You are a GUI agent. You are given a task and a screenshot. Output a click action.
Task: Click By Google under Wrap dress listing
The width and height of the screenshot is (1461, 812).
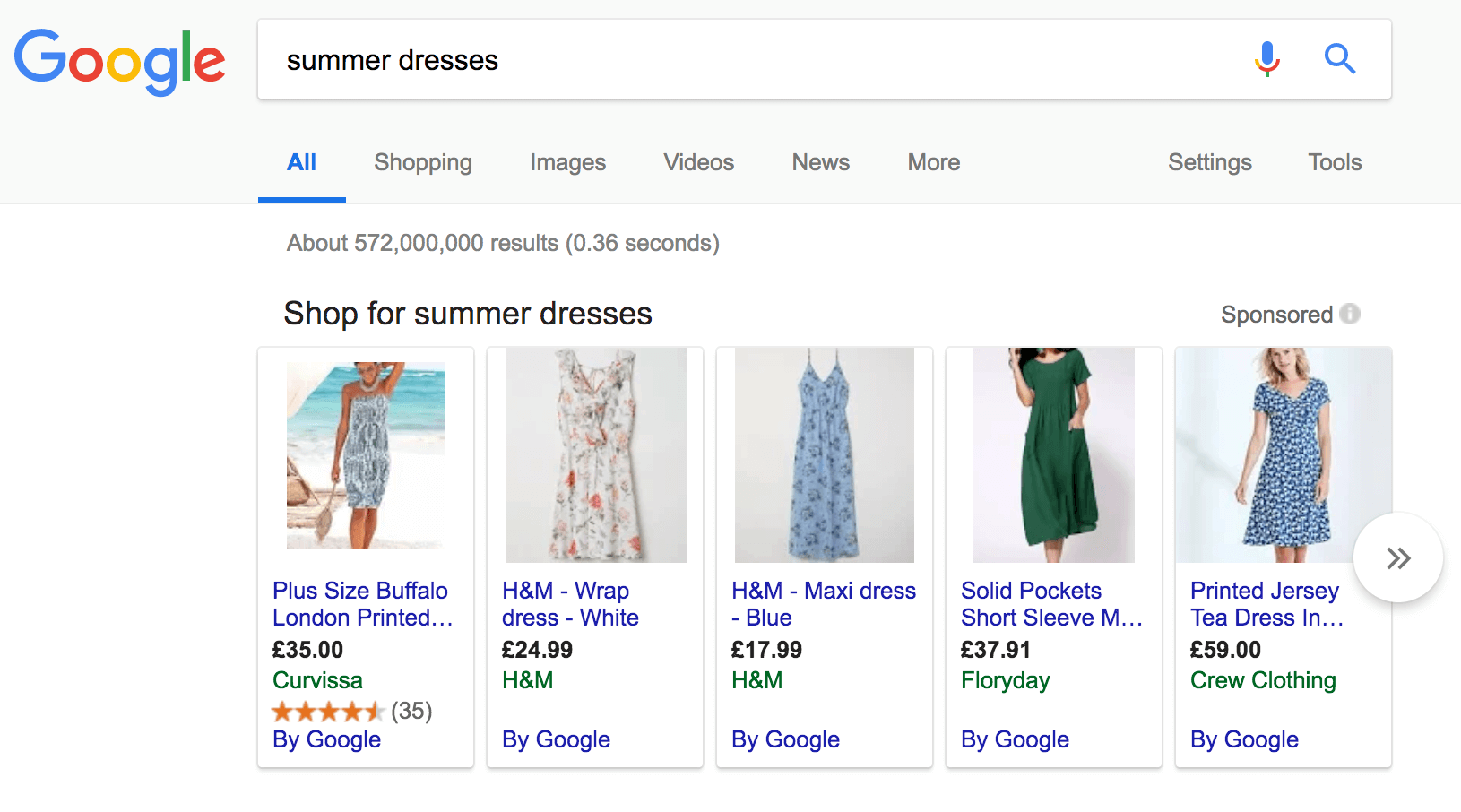556,739
